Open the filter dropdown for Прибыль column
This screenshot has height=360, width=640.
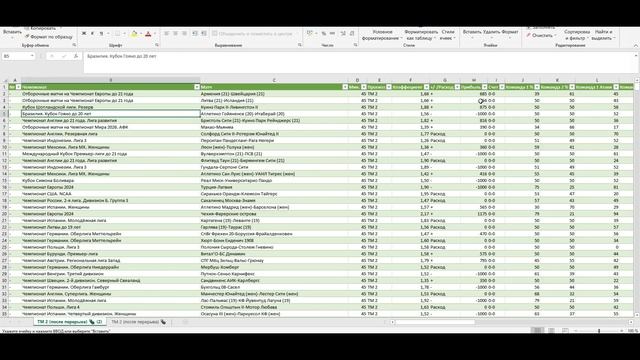tap(484, 87)
